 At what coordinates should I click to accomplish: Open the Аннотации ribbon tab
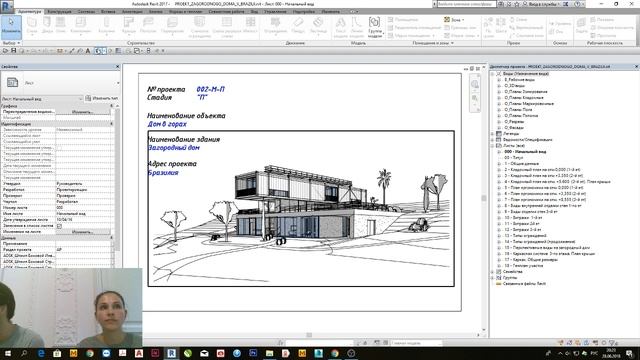click(x=132, y=12)
